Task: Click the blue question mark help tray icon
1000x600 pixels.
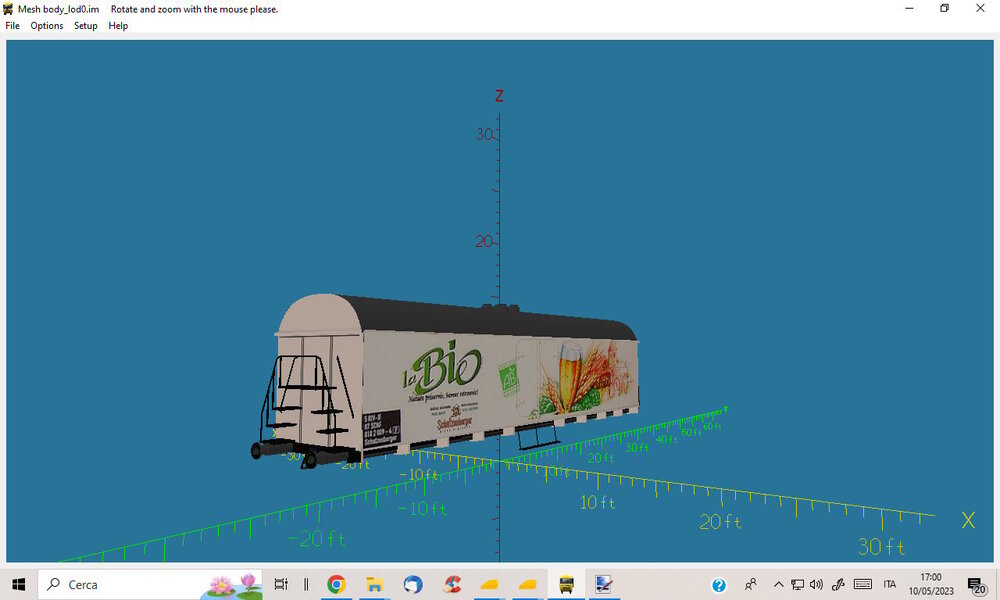Action: pyautogui.click(x=719, y=585)
